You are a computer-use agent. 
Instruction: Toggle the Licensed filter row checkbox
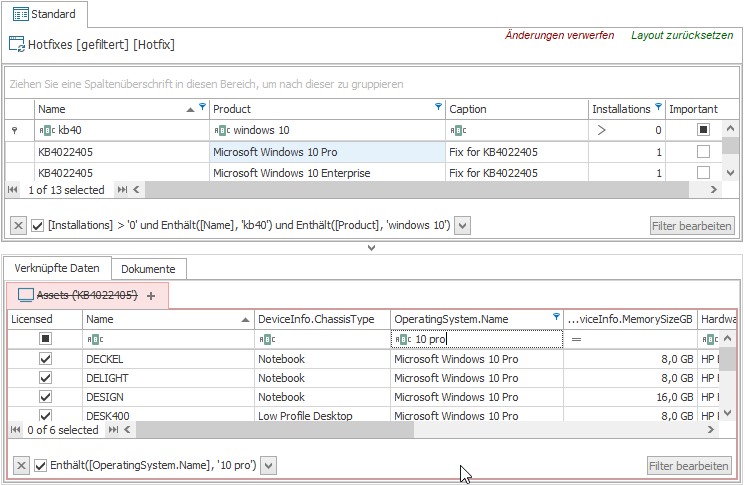(x=45, y=338)
